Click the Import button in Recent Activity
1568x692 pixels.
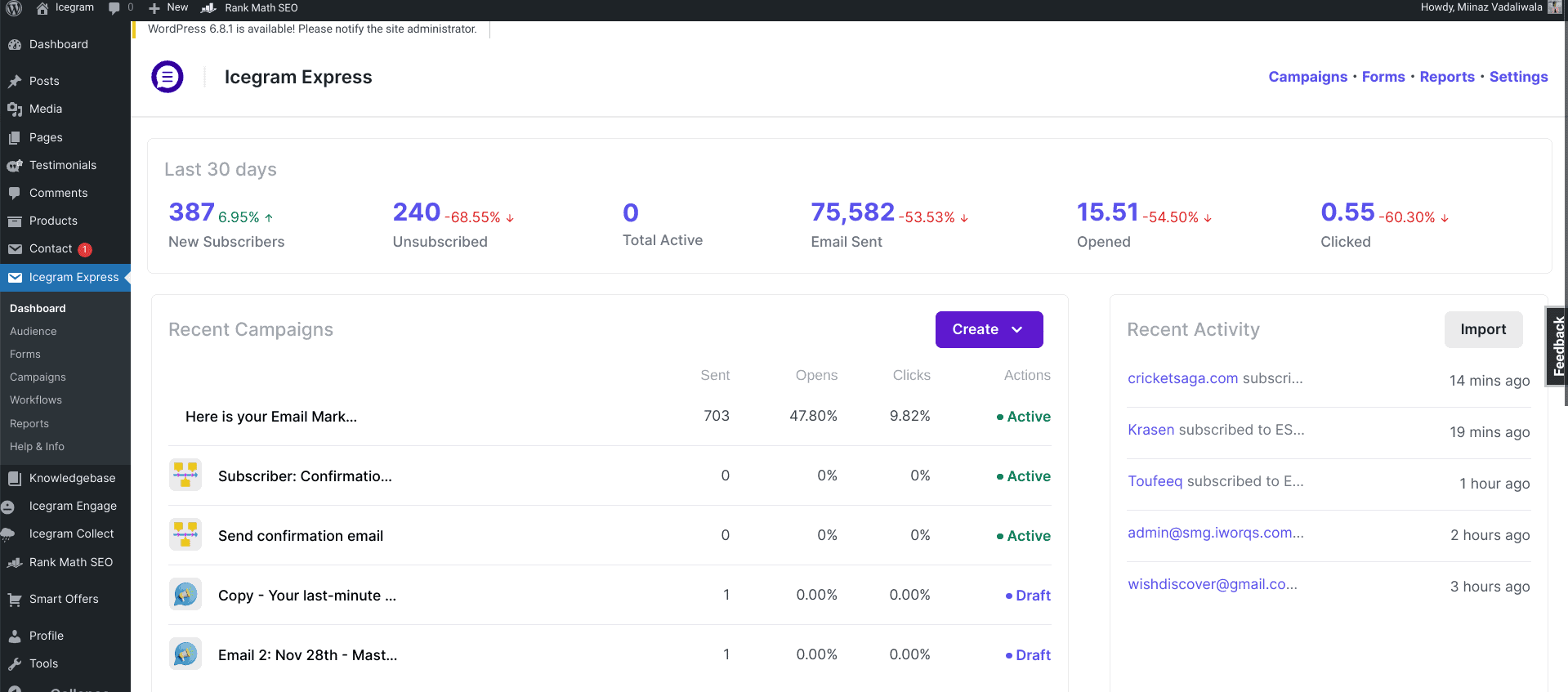click(1483, 329)
